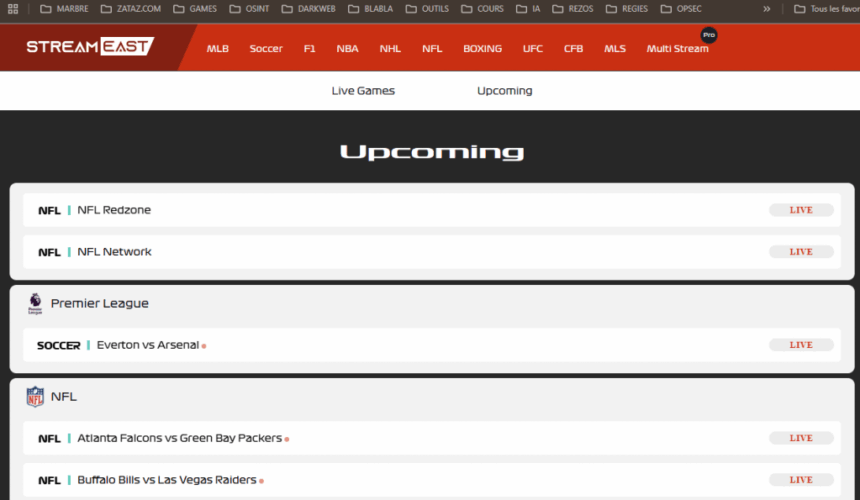Open the MLB navigation item

tap(217, 48)
